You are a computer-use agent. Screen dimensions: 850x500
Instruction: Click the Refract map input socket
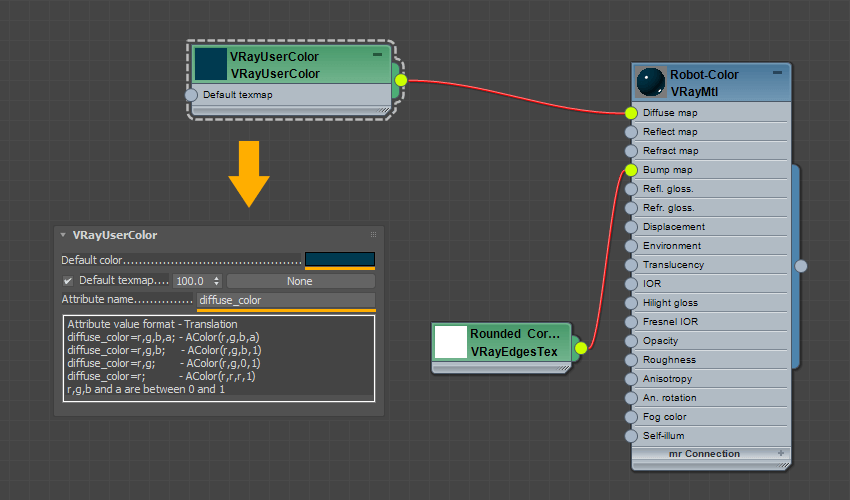pyautogui.click(x=631, y=151)
